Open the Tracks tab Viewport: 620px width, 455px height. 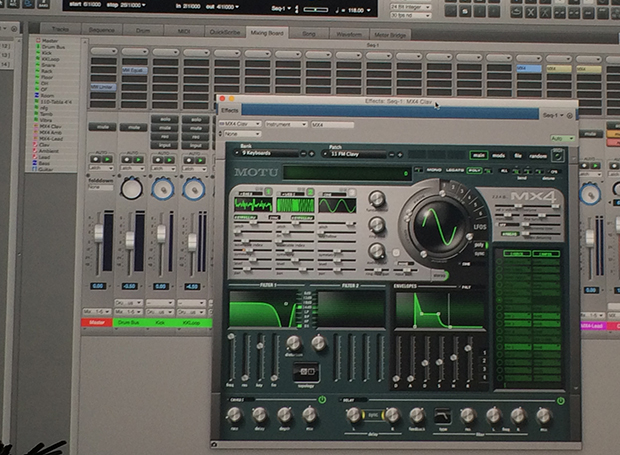pyautogui.click(x=60, y=29)
